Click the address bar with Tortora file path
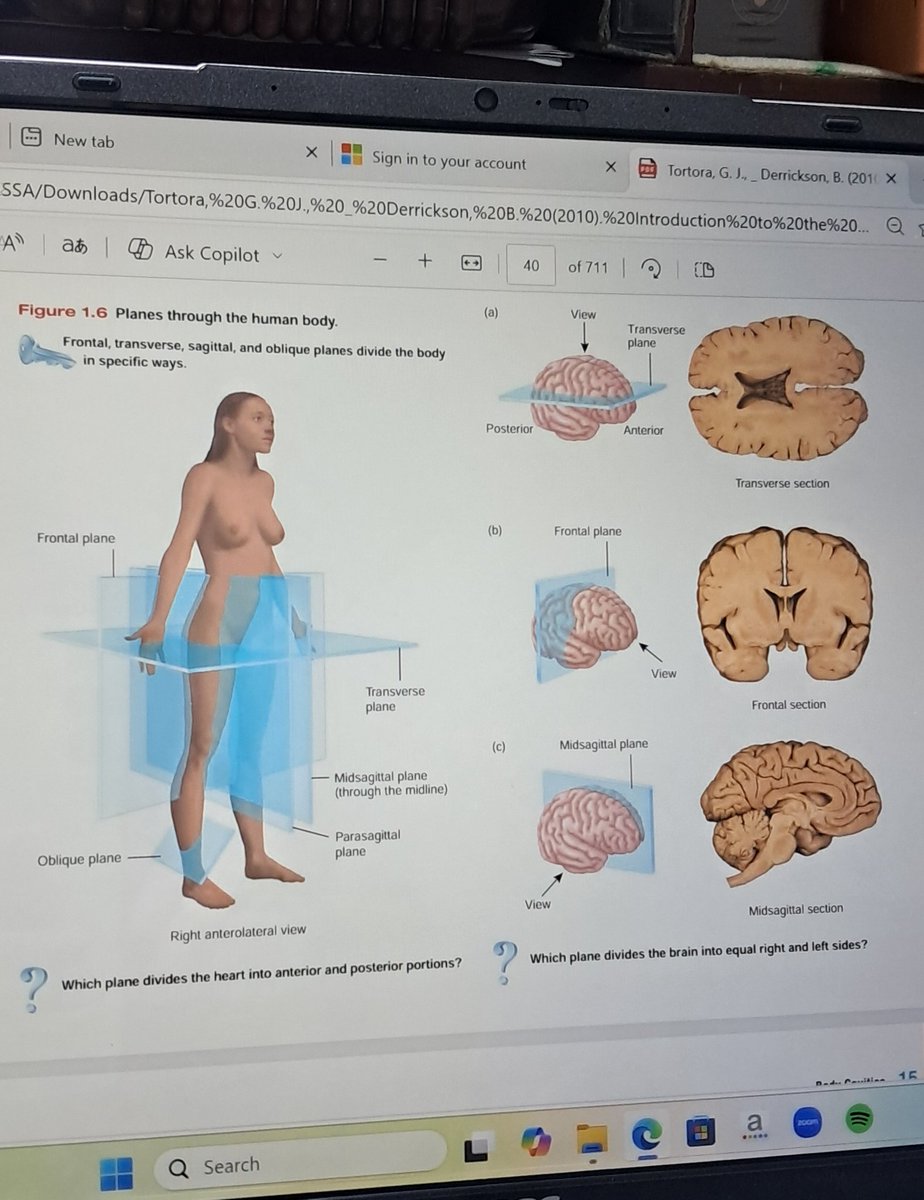The height and width of the screenshot is (1200, 924). pos(435,210)
